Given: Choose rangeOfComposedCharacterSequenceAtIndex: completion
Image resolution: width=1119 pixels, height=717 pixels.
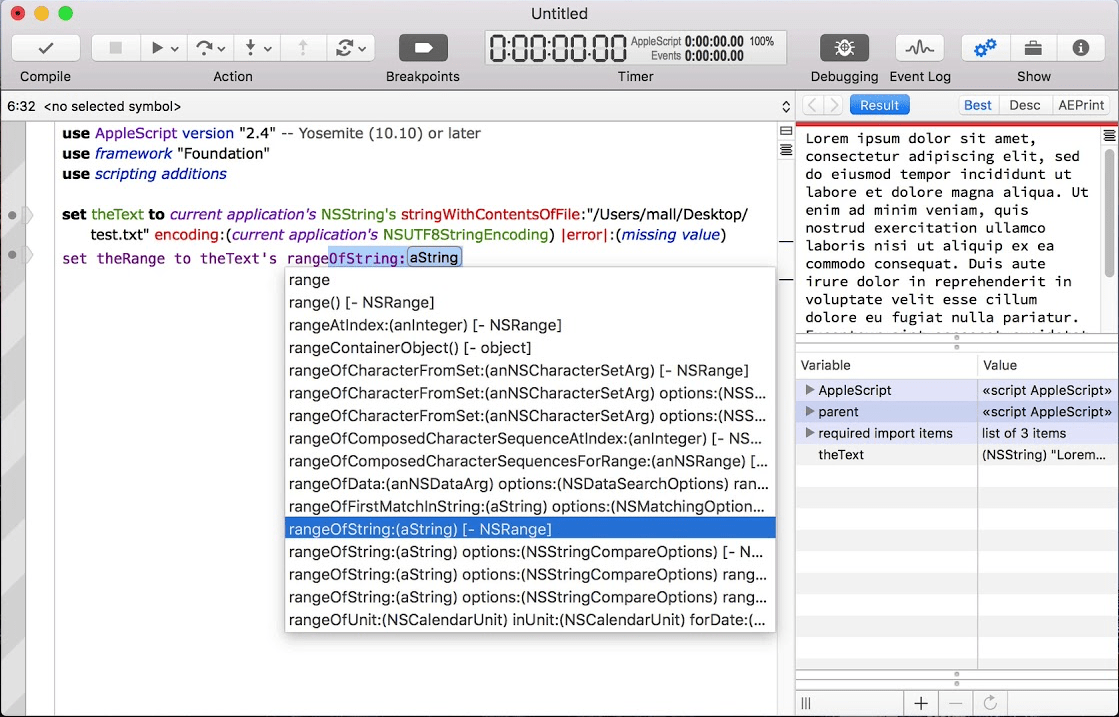Looking at the screenshot, I should pyautogui.click(x=530, y=439).
